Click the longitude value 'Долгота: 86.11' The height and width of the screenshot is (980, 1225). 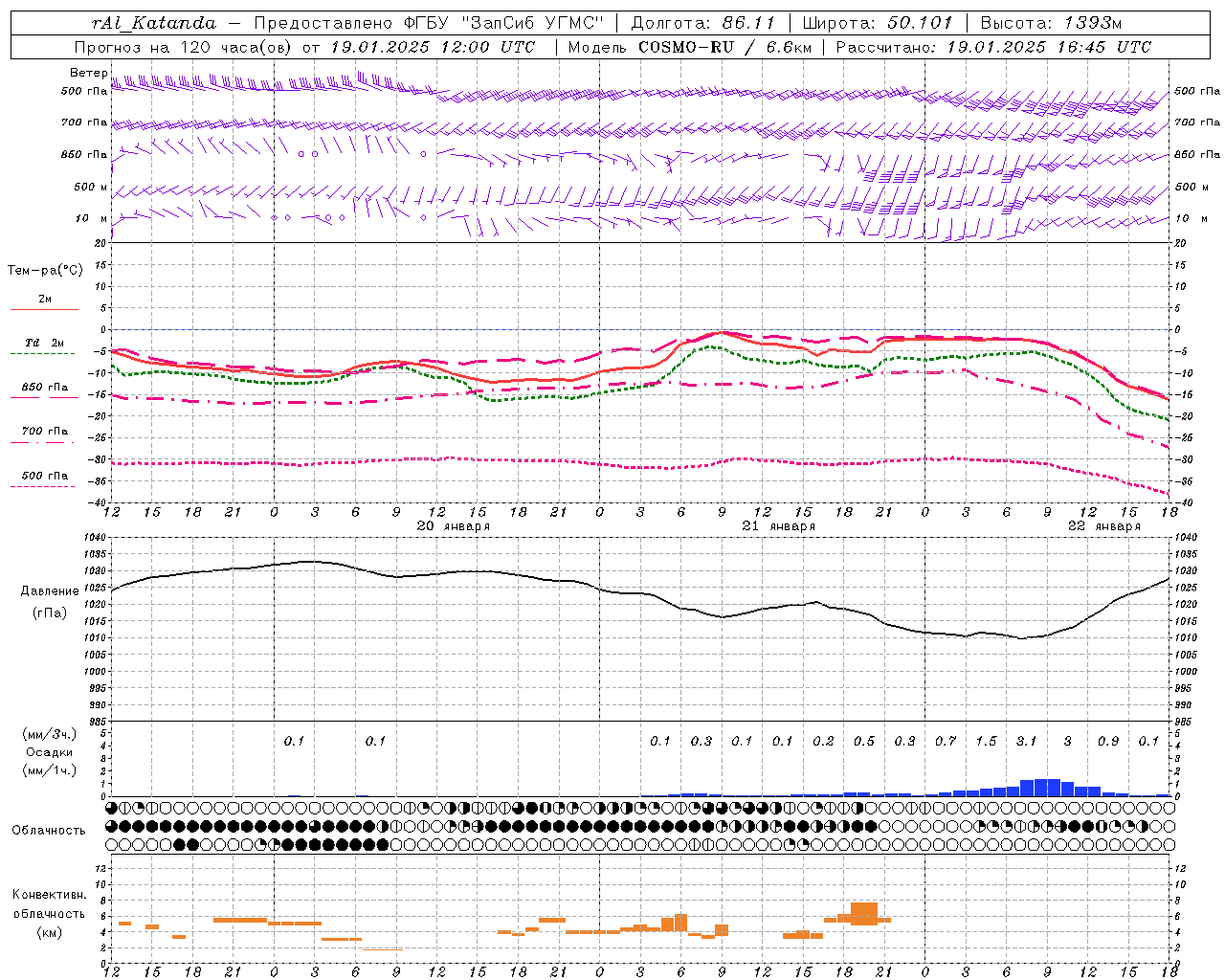pos(703,23)
